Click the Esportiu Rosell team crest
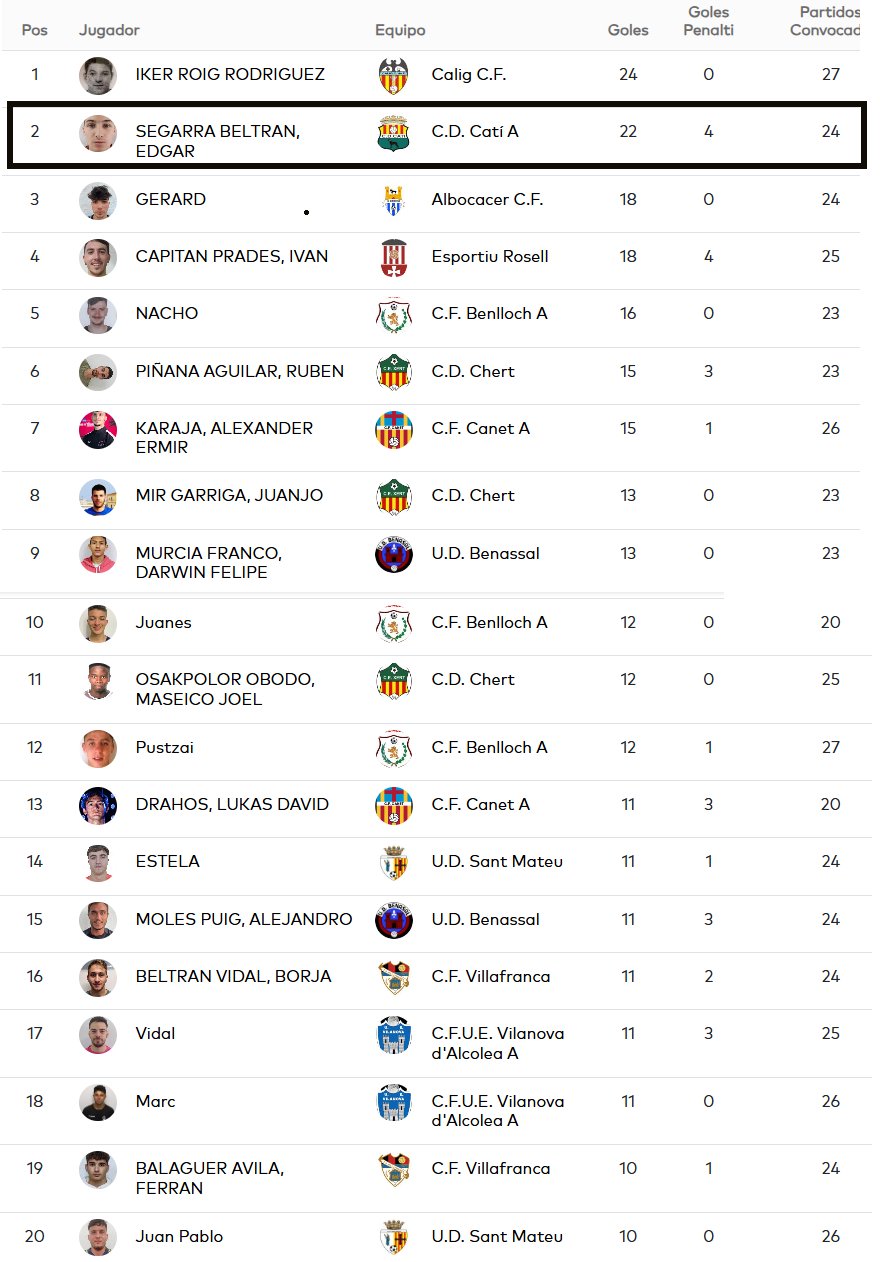 [394, 257]
